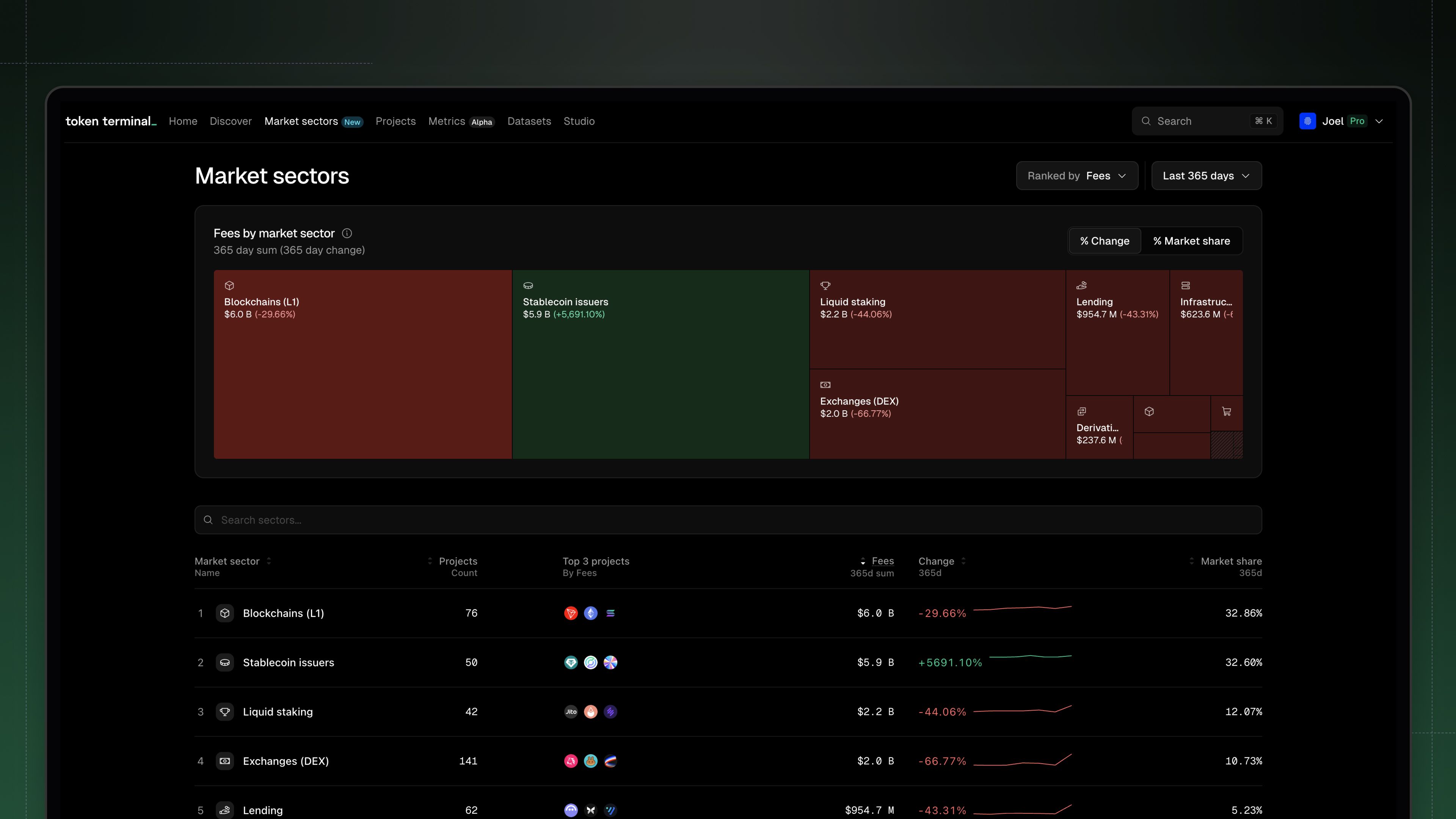This screenshot has width=1456, height=819.
Task: Go to the Discover page
Action: 231,121
